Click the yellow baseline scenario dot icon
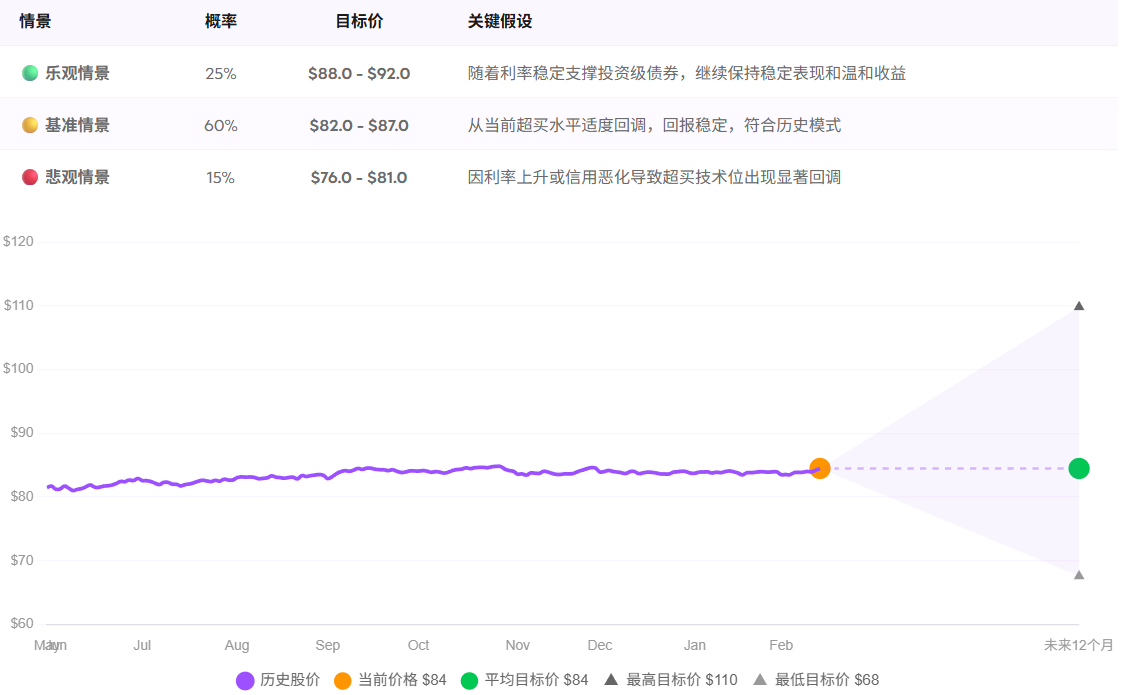This screenshot has height=695, width=1125. click(x=28, y=125)
